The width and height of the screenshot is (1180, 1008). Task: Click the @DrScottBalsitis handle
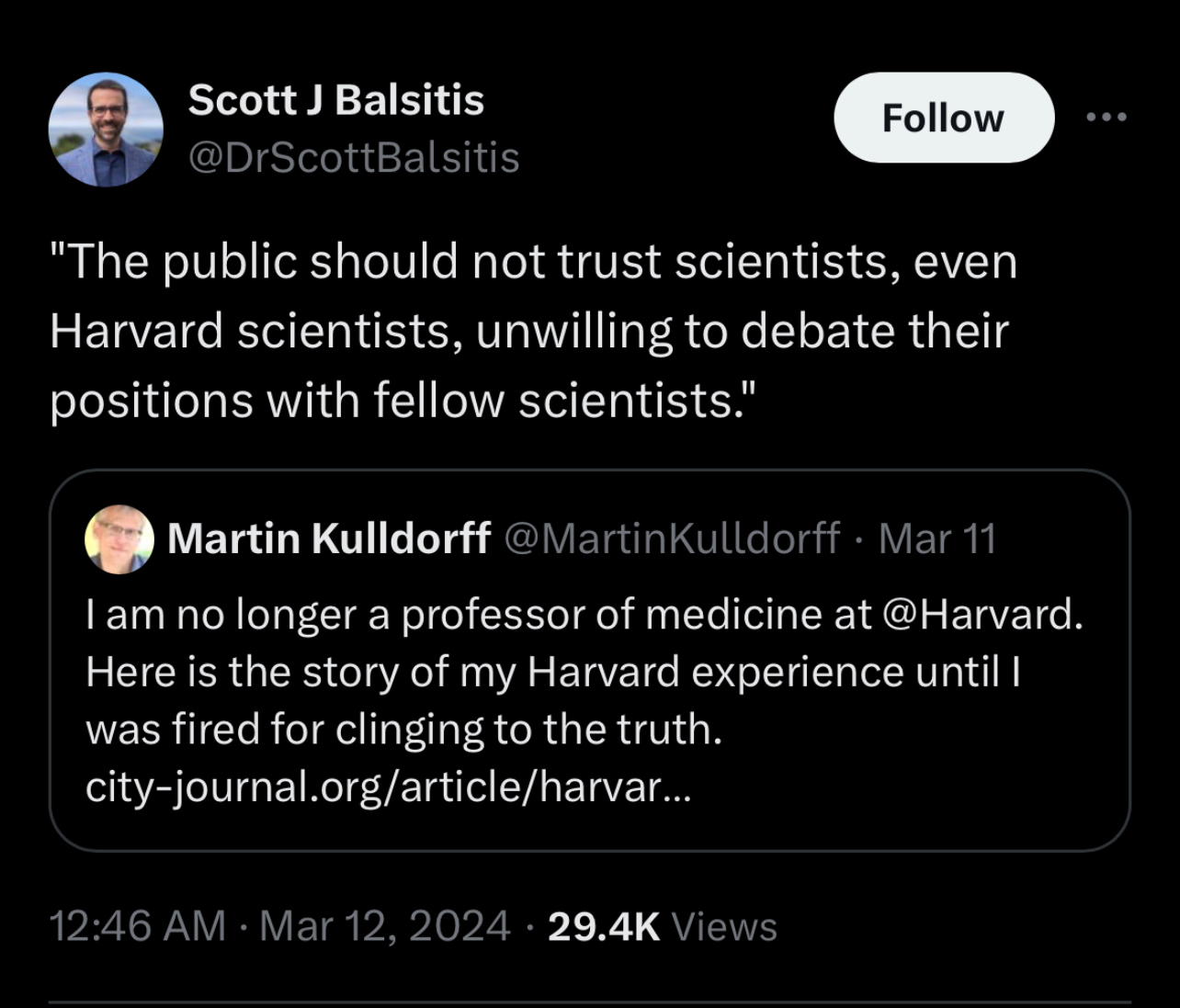tap(354, 157)
